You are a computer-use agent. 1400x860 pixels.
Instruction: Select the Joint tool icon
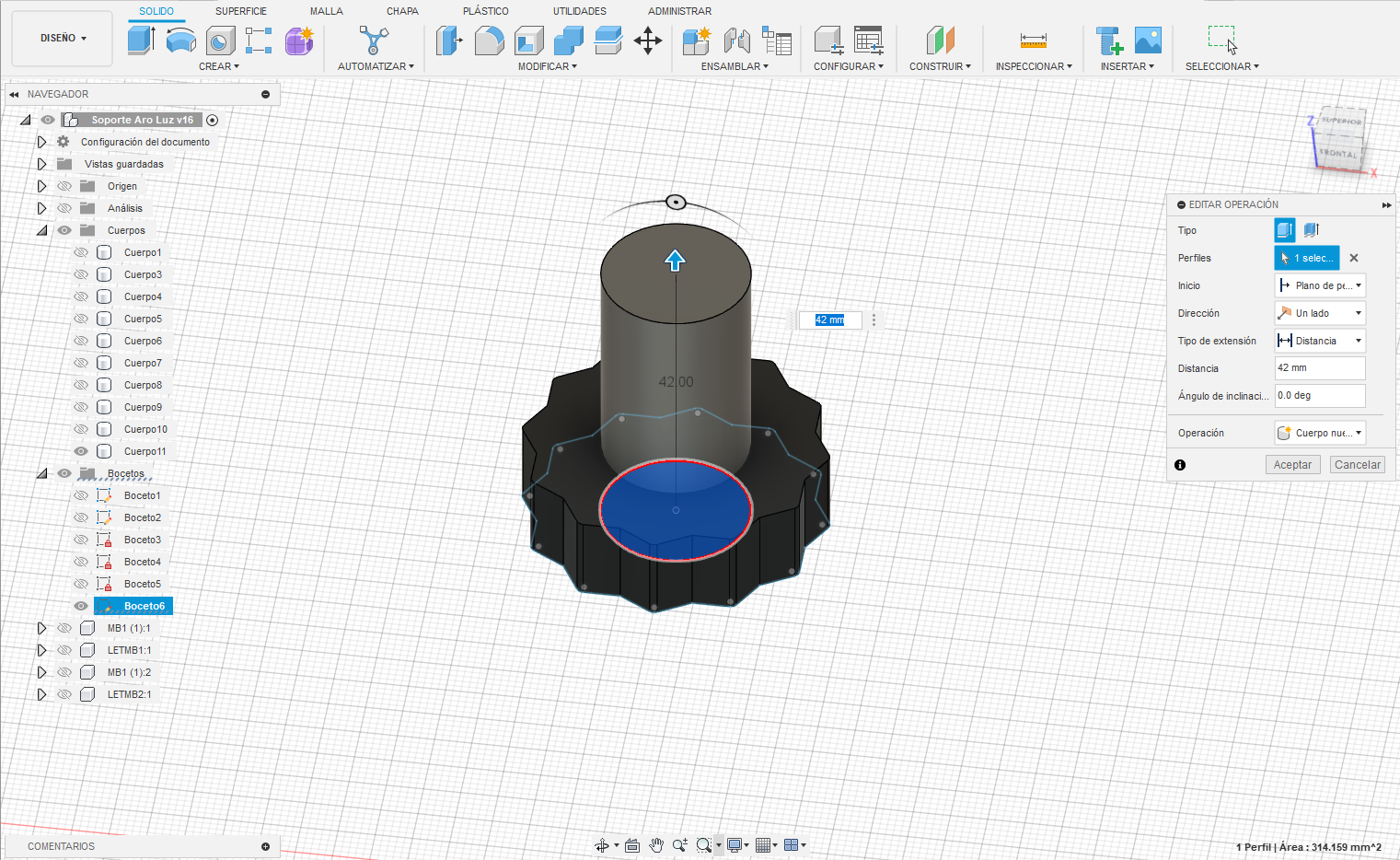click(737, 41)
